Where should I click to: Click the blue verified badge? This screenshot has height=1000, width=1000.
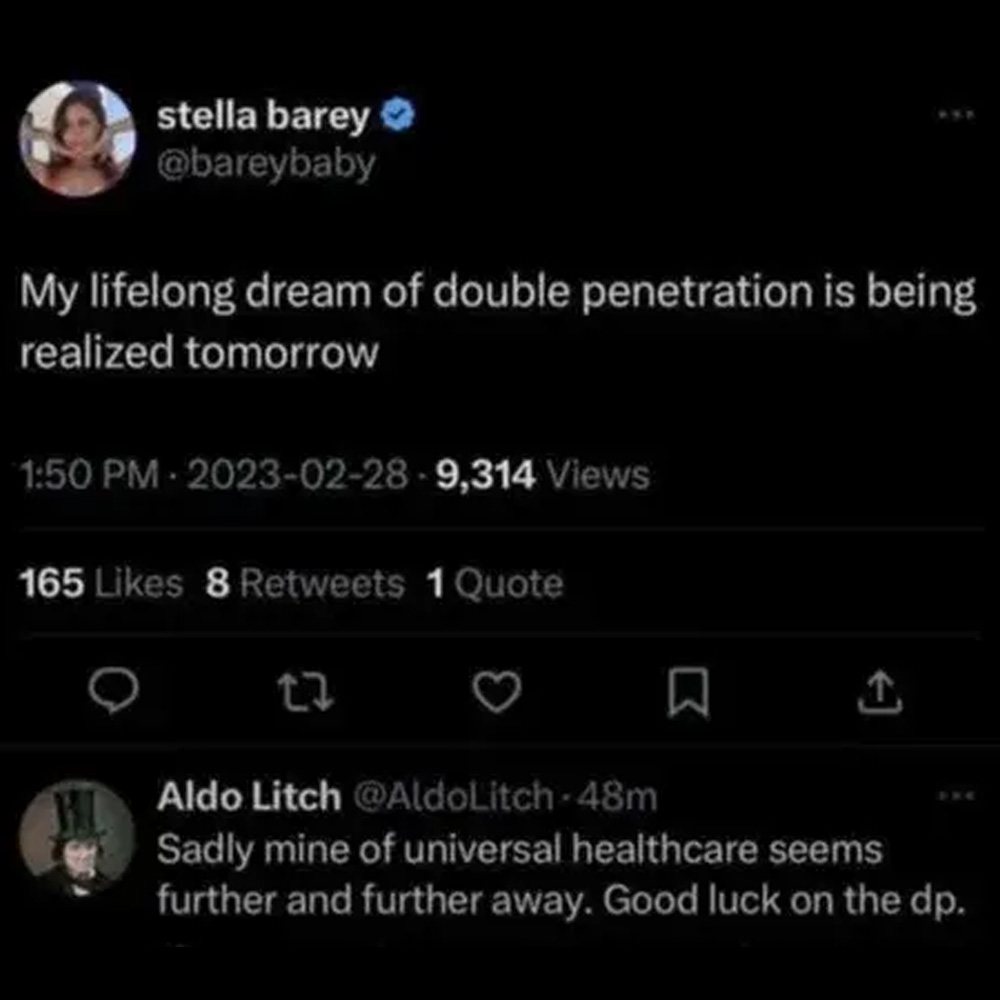(398, 115)
